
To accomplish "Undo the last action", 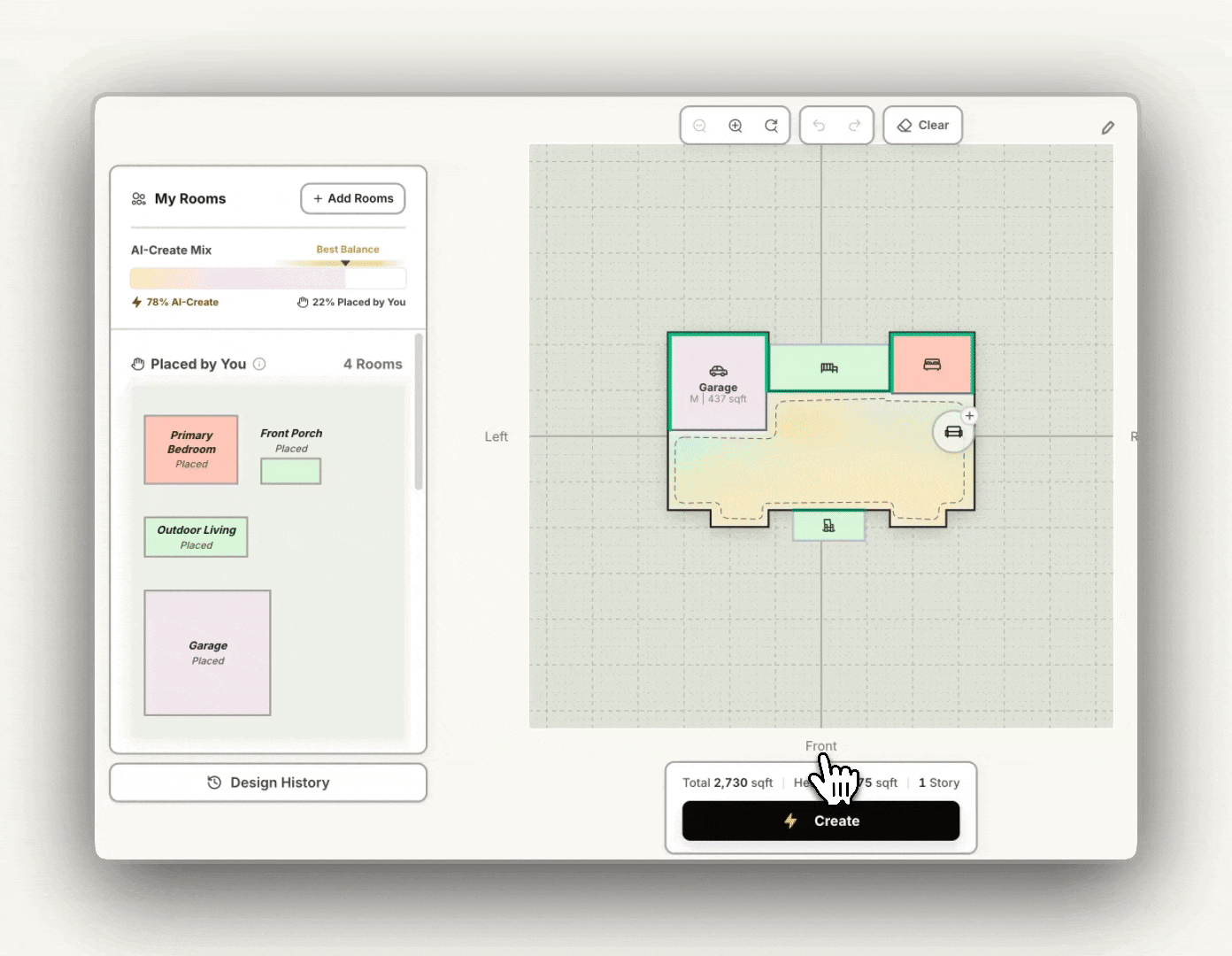I will point(819,126).
